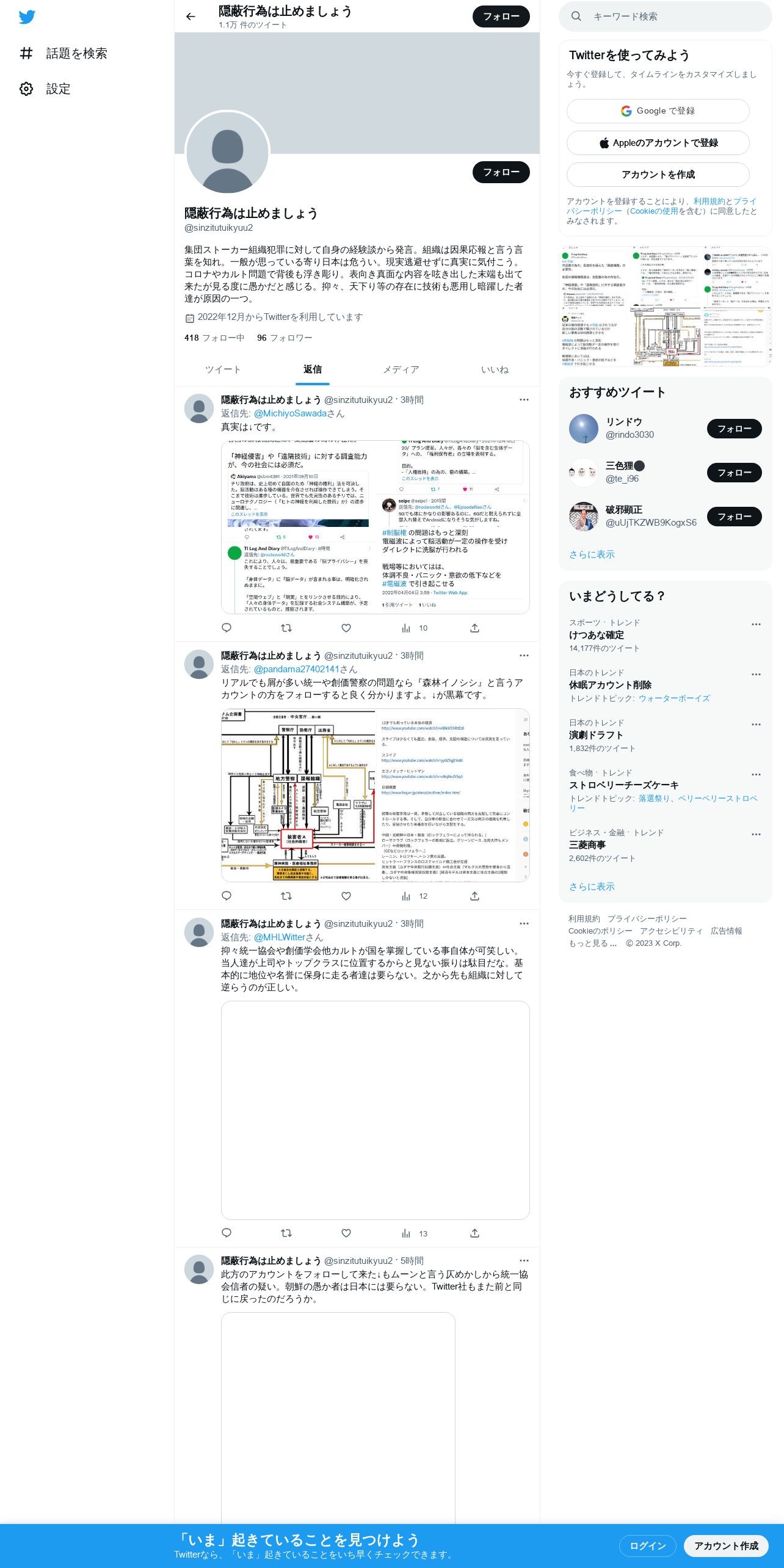The height and width of the screenshot is (1568, 784).
Task: Follow 三色狸 @te_i96
Action: pyautogui.click(x=735, y=473)
